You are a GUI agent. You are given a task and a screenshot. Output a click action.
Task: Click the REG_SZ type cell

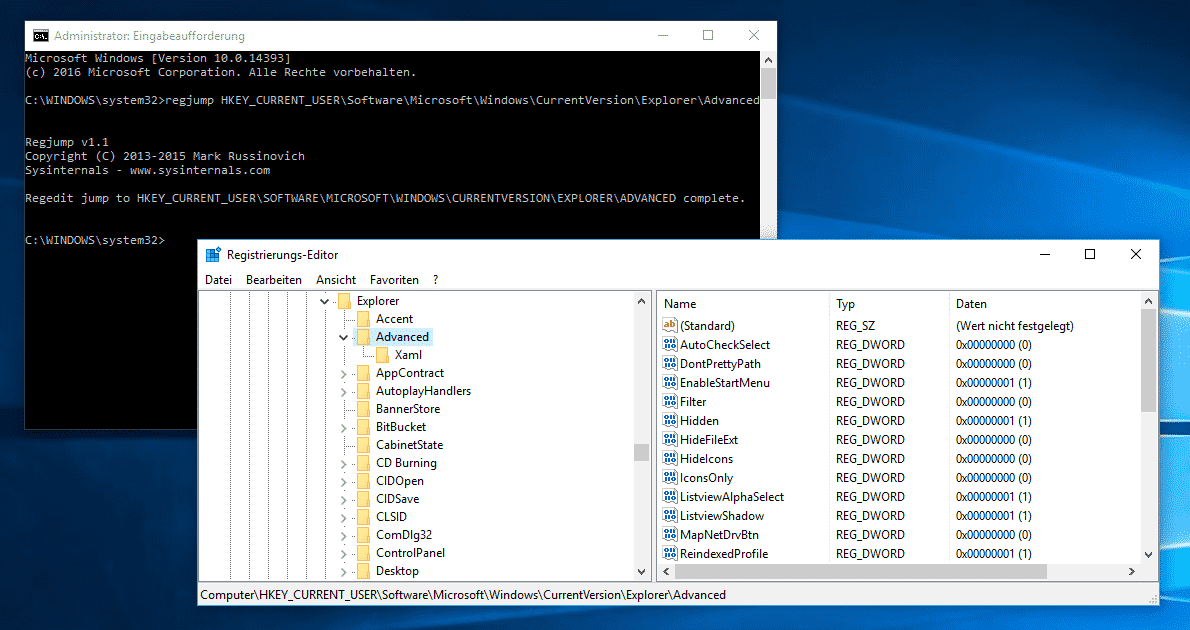855,326
